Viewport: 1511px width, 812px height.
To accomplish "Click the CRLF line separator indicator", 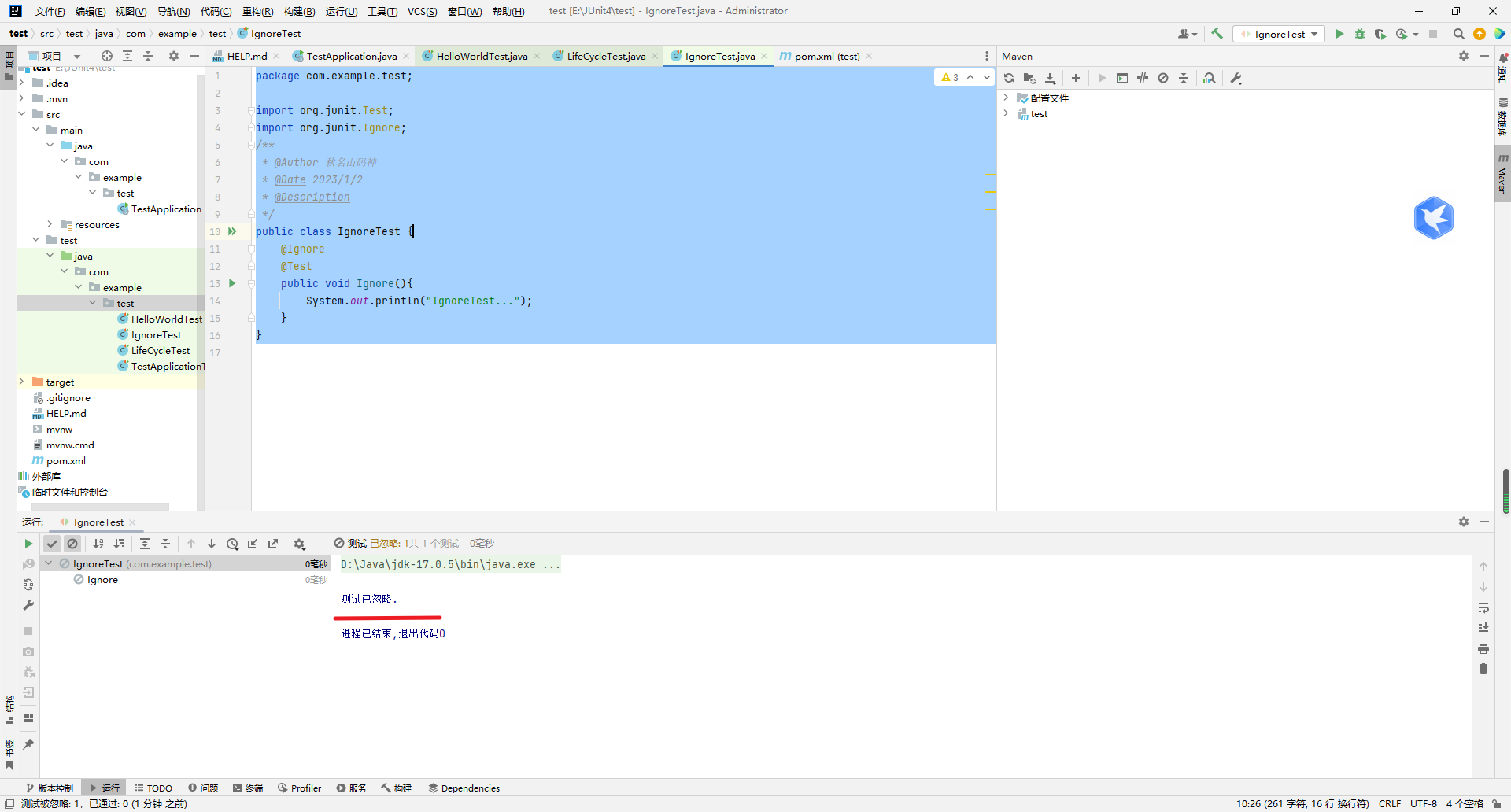I will (x=1389, y=803).
